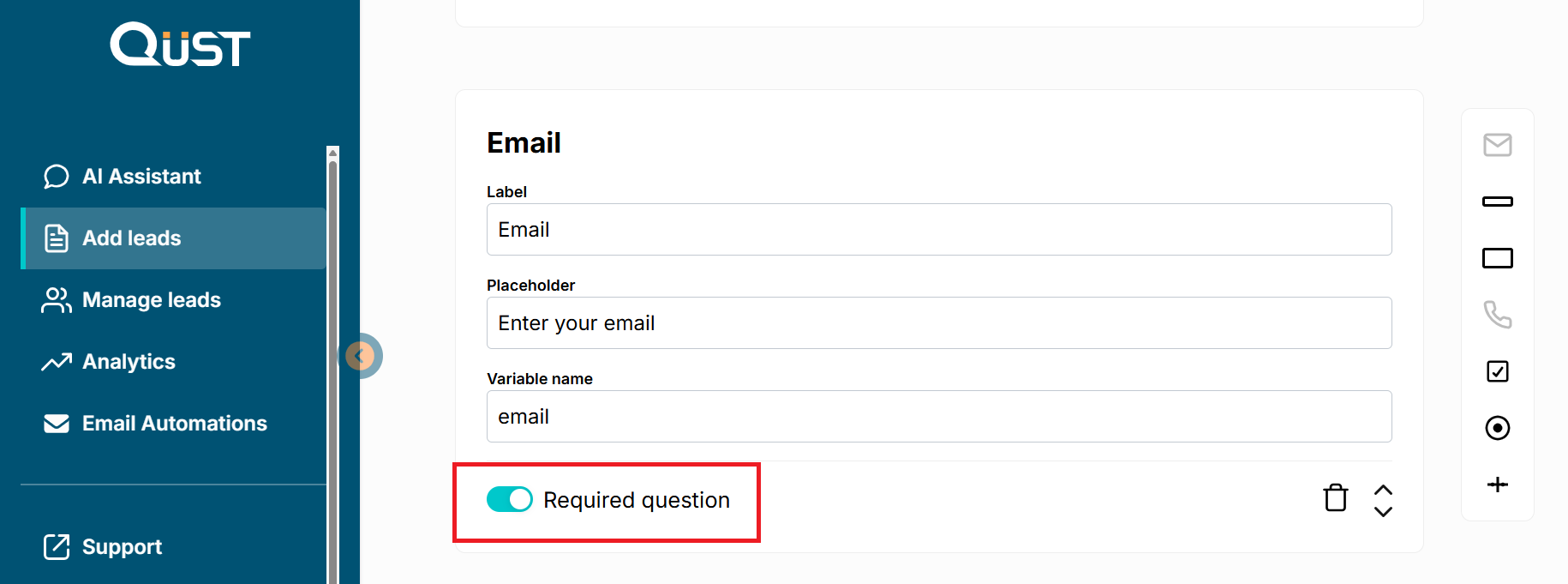Click the Qust logo
Viewport: 1568px width, 584px height.
coord(180,45)
